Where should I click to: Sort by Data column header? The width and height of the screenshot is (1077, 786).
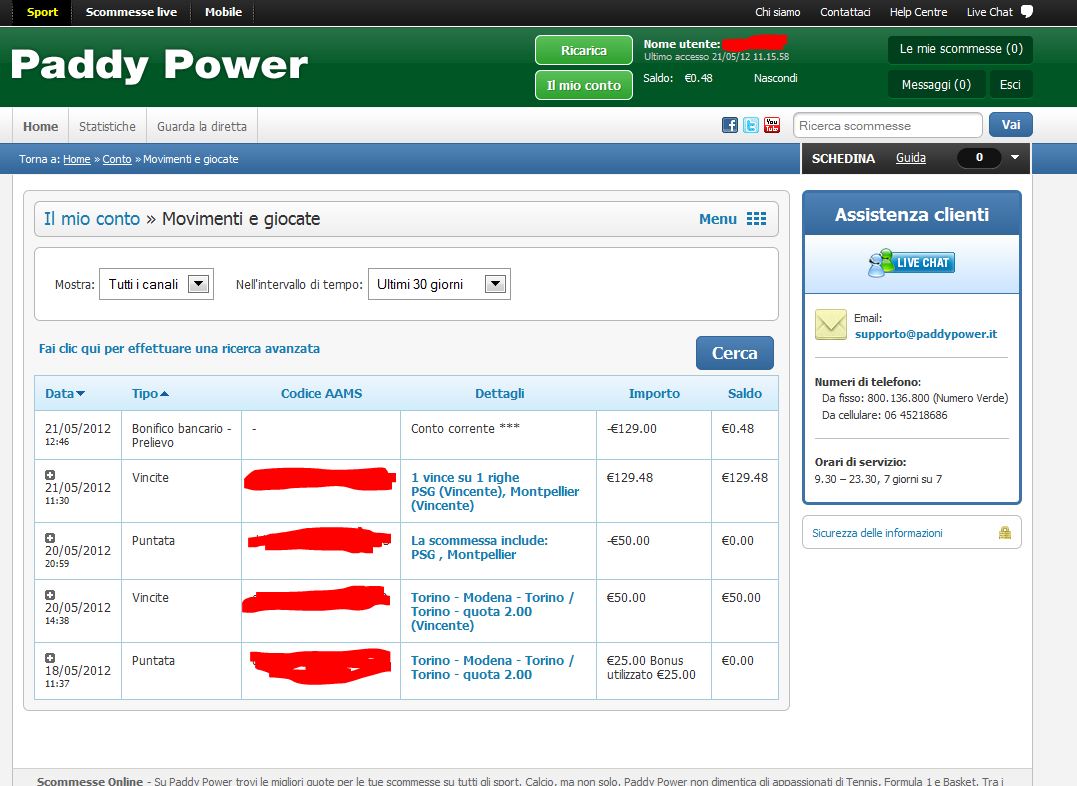pyautogui.click(x=65, y=393)
